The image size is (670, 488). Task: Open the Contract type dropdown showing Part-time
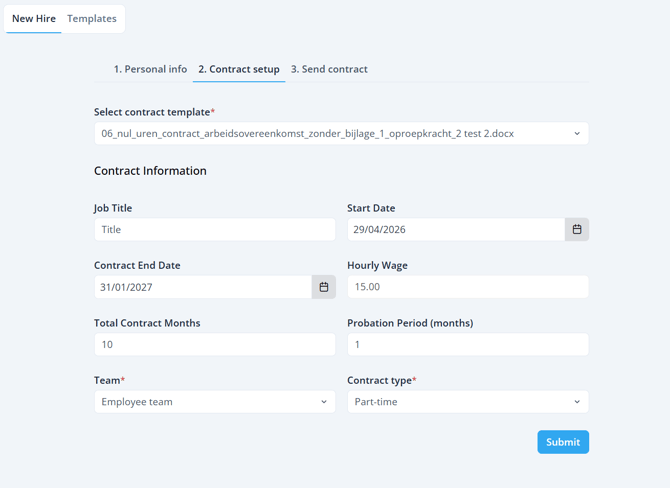pos(468,402)
